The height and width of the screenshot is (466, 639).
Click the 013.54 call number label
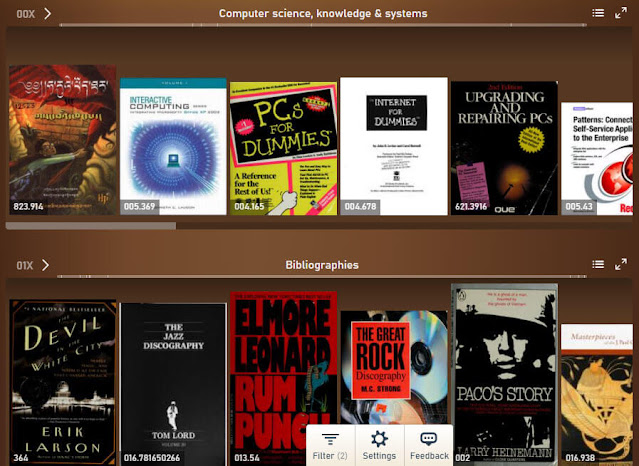(x=247, y=458)
